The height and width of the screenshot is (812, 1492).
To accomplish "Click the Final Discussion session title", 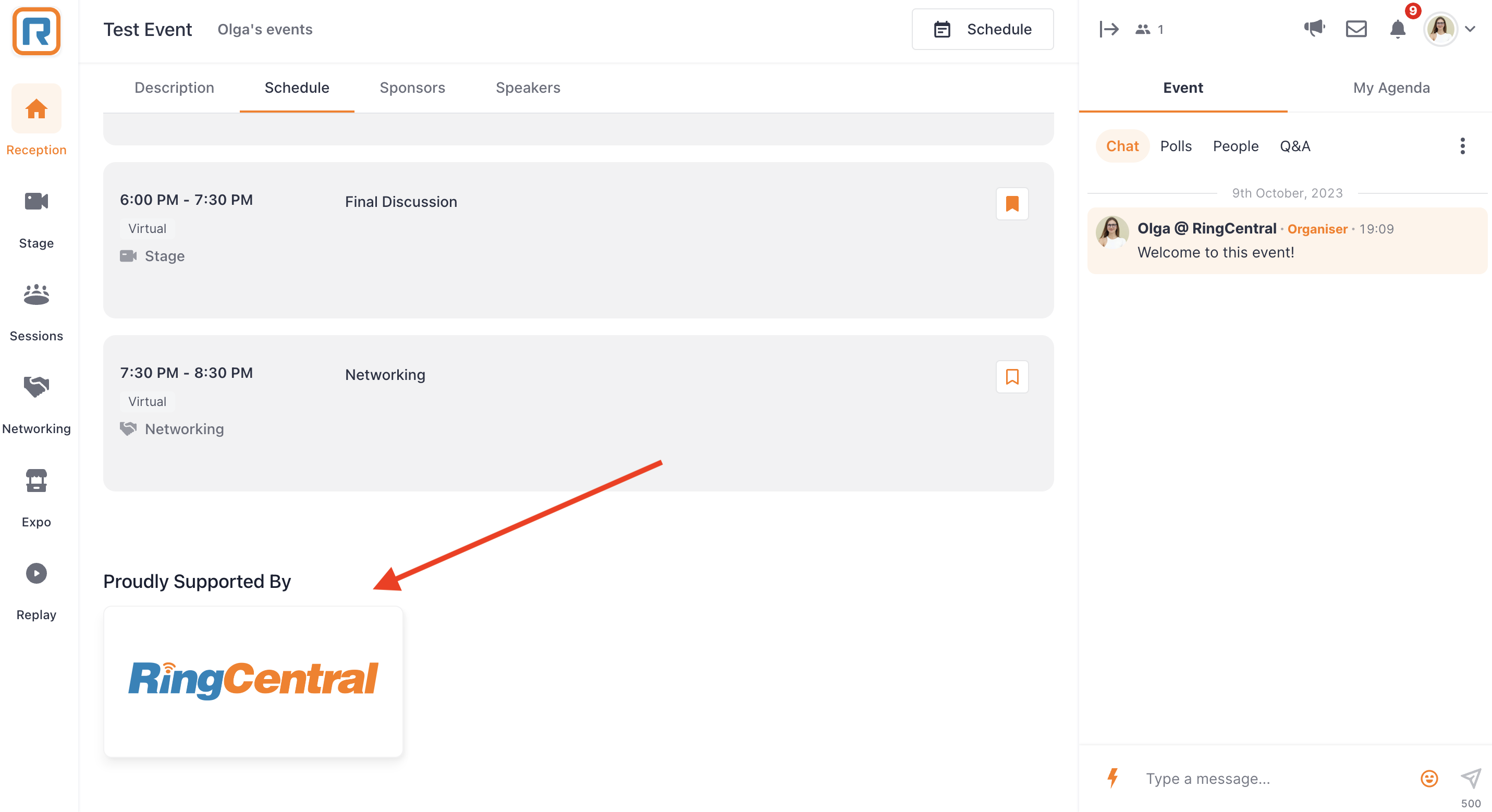I will [401, 202].
